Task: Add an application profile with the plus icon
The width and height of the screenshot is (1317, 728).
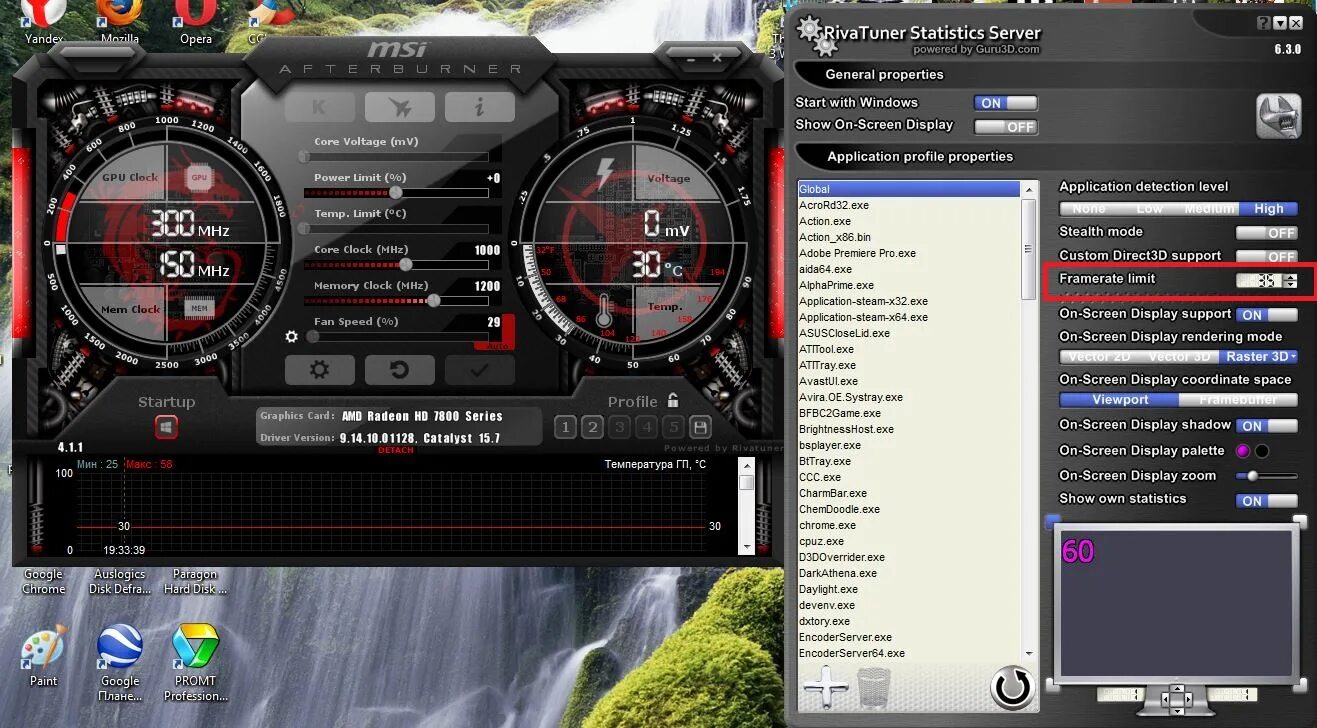Action: click(825, 688)
